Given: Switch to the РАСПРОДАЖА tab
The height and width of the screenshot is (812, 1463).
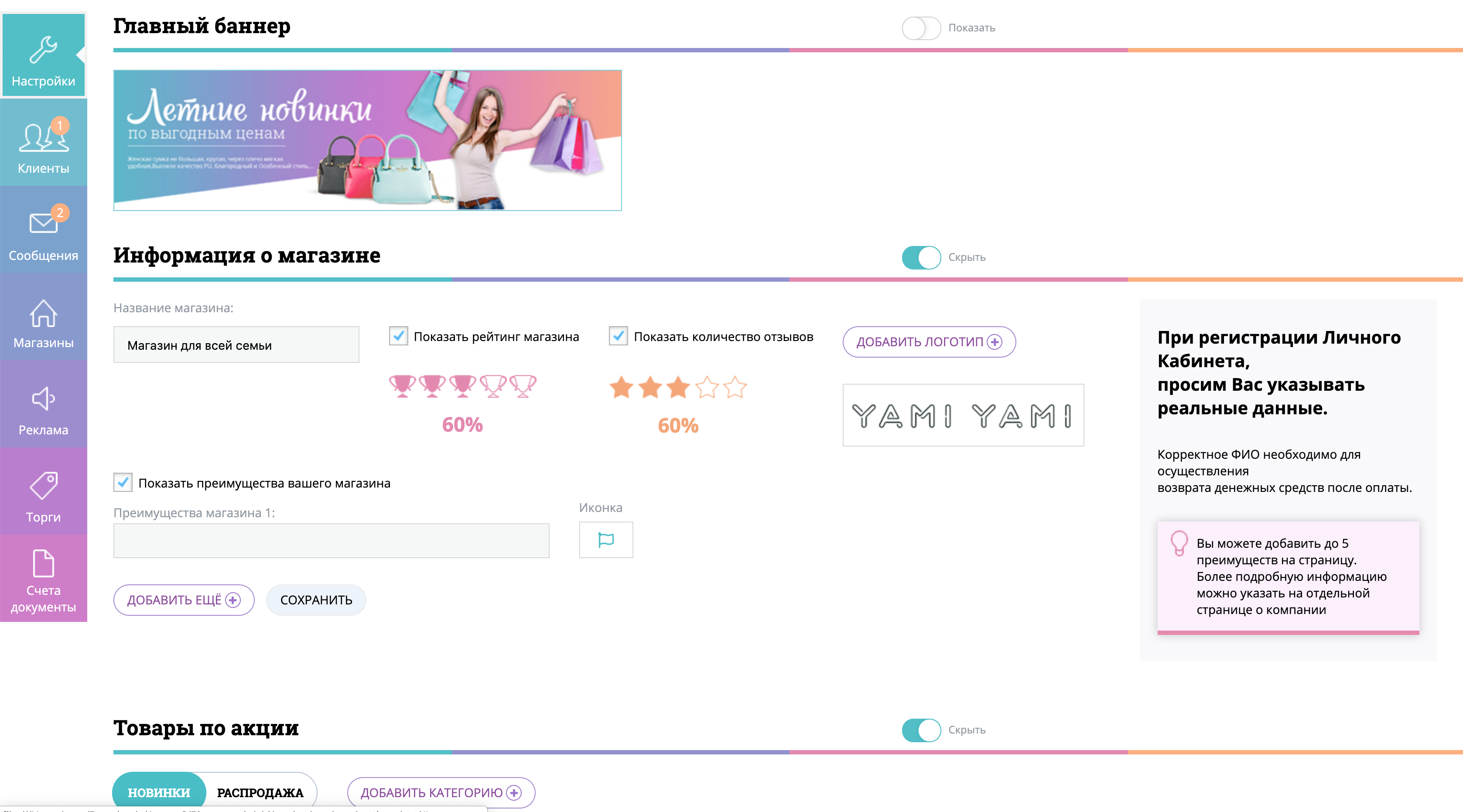Looking at the screenshot, I should pyautogui.click(x=260, y=792).
